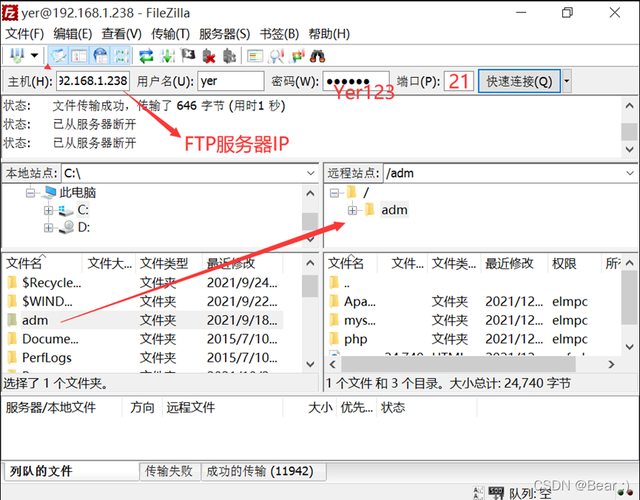Open 编辑(E) menu
This screenshot has width=640, height=500.
click(x=73, y=34)
